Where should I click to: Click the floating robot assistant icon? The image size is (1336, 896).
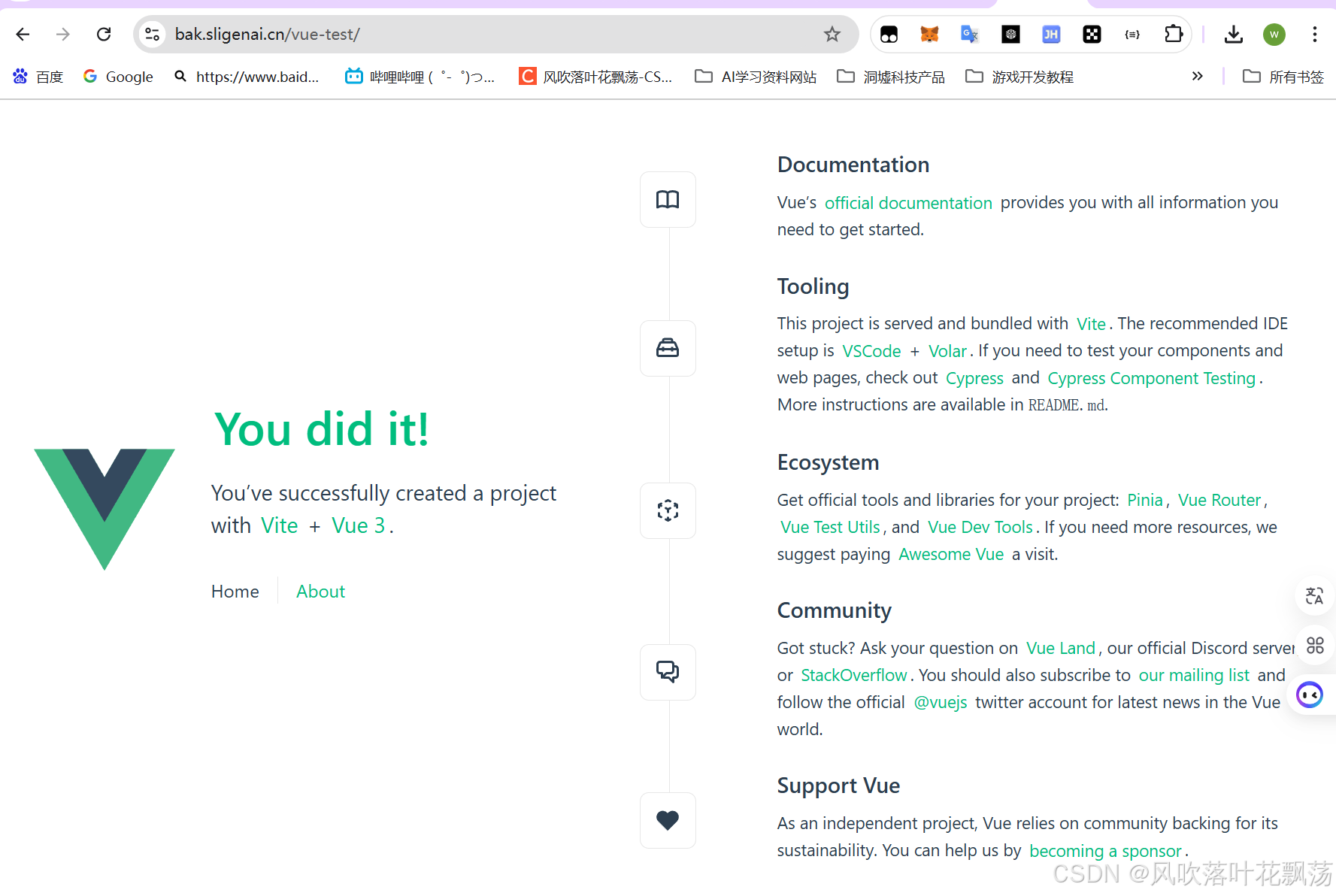tap(1310, 695)
